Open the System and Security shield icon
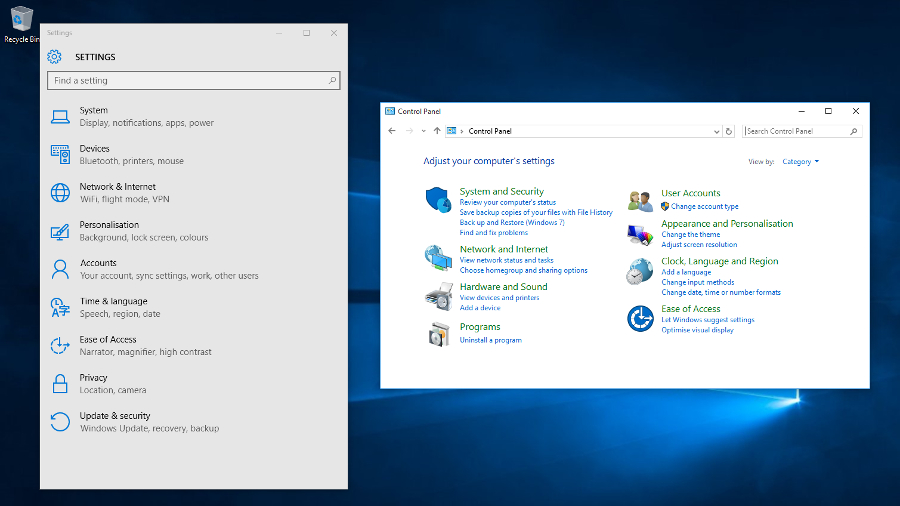Screen dimensions: 900x506 click(438, 200)
